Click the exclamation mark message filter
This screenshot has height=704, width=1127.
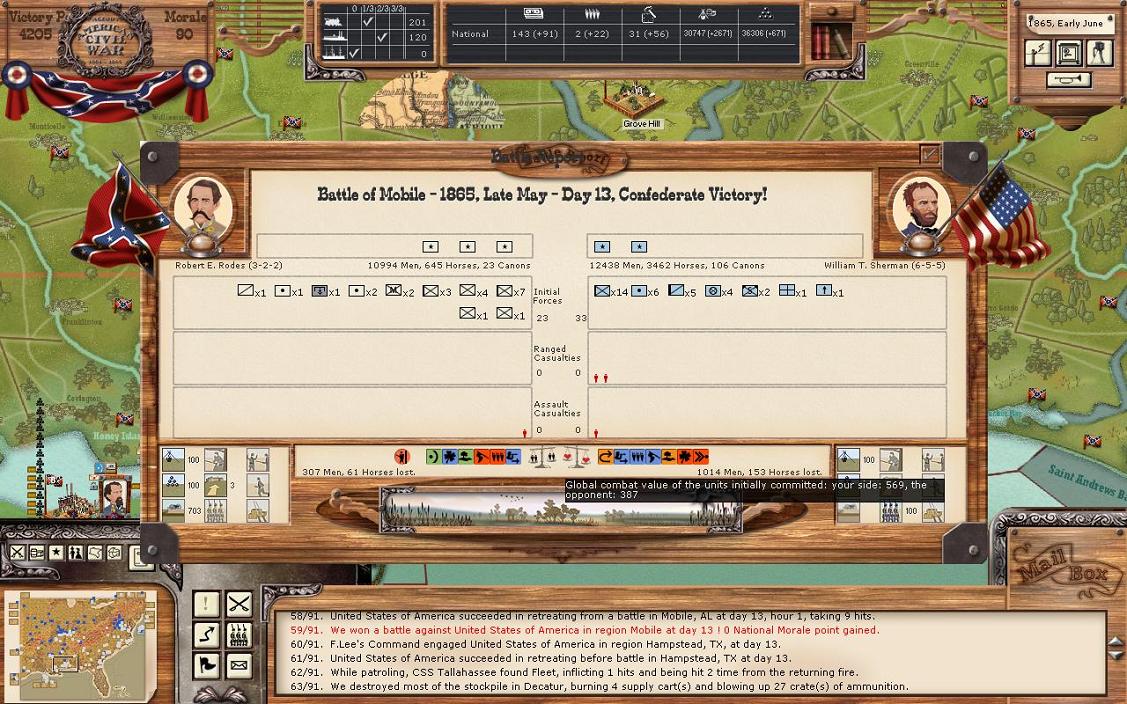[x=206, y=604]
